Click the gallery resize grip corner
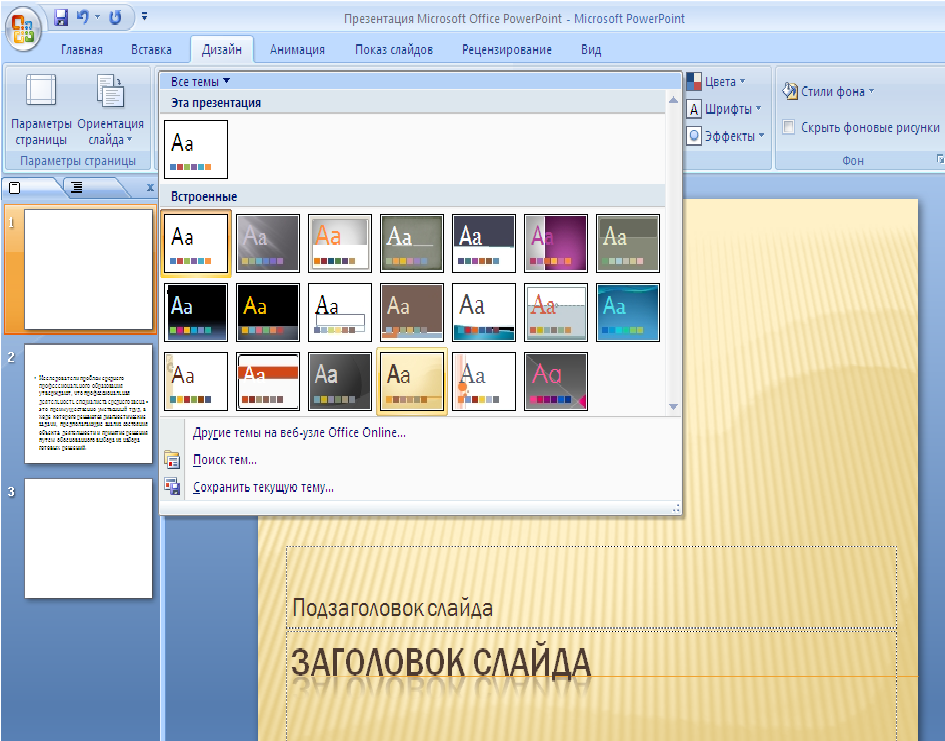Screen dimensions: 945x741 pyautogui.click(x=676, y=508)
